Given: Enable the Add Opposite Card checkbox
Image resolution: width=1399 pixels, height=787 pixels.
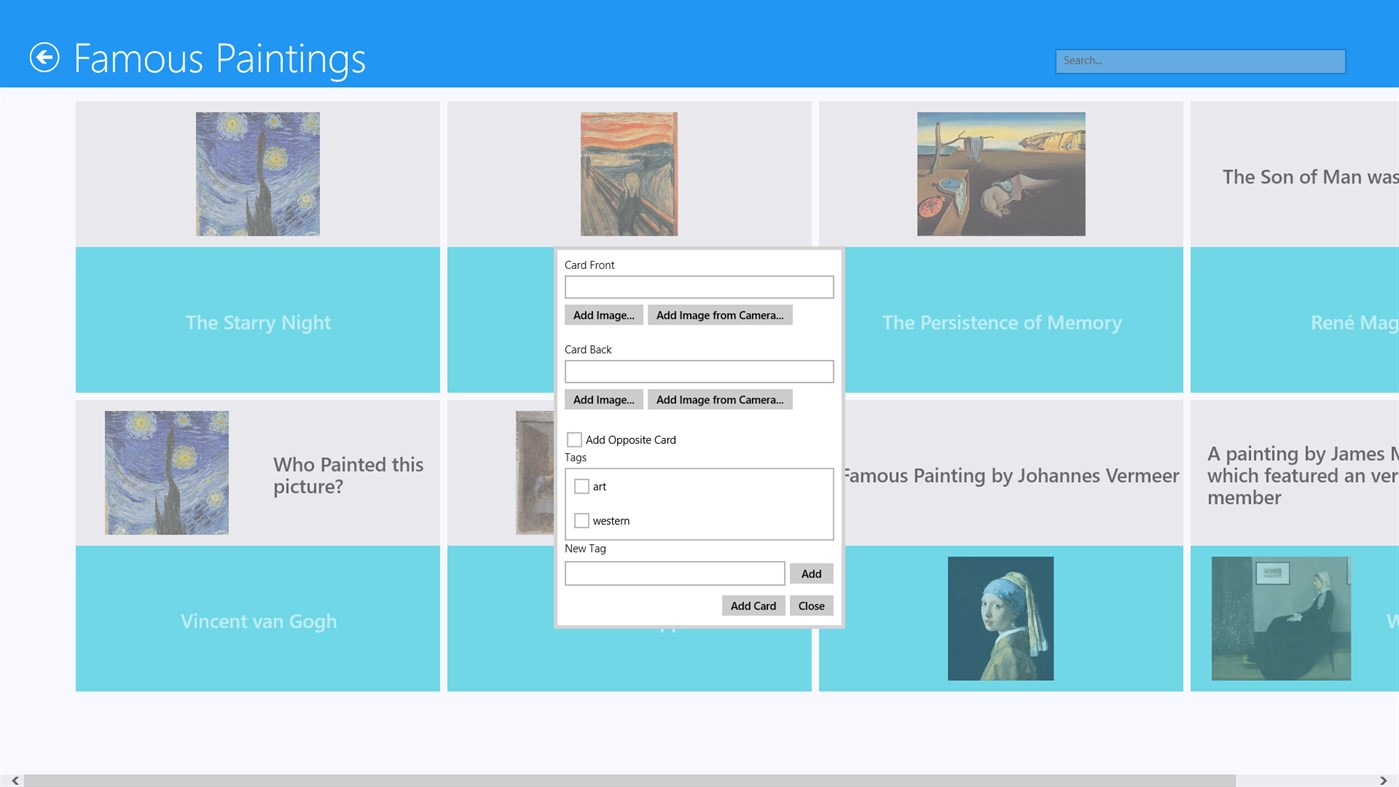Looking at the screenshot, I should [574, 439].
